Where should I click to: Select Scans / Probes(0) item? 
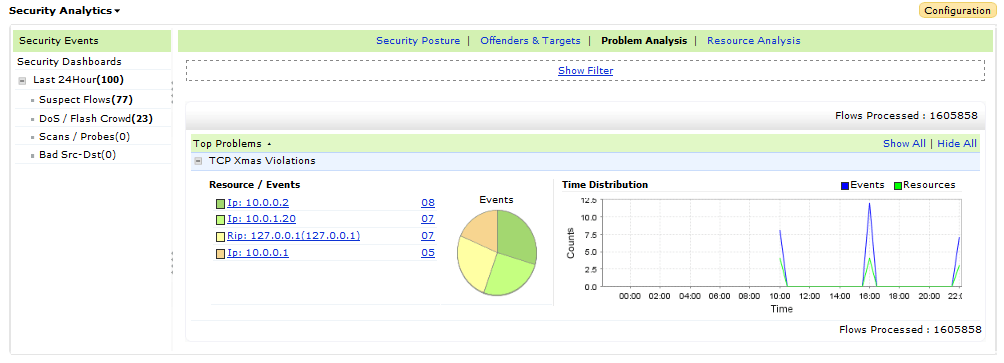(85, 136)
